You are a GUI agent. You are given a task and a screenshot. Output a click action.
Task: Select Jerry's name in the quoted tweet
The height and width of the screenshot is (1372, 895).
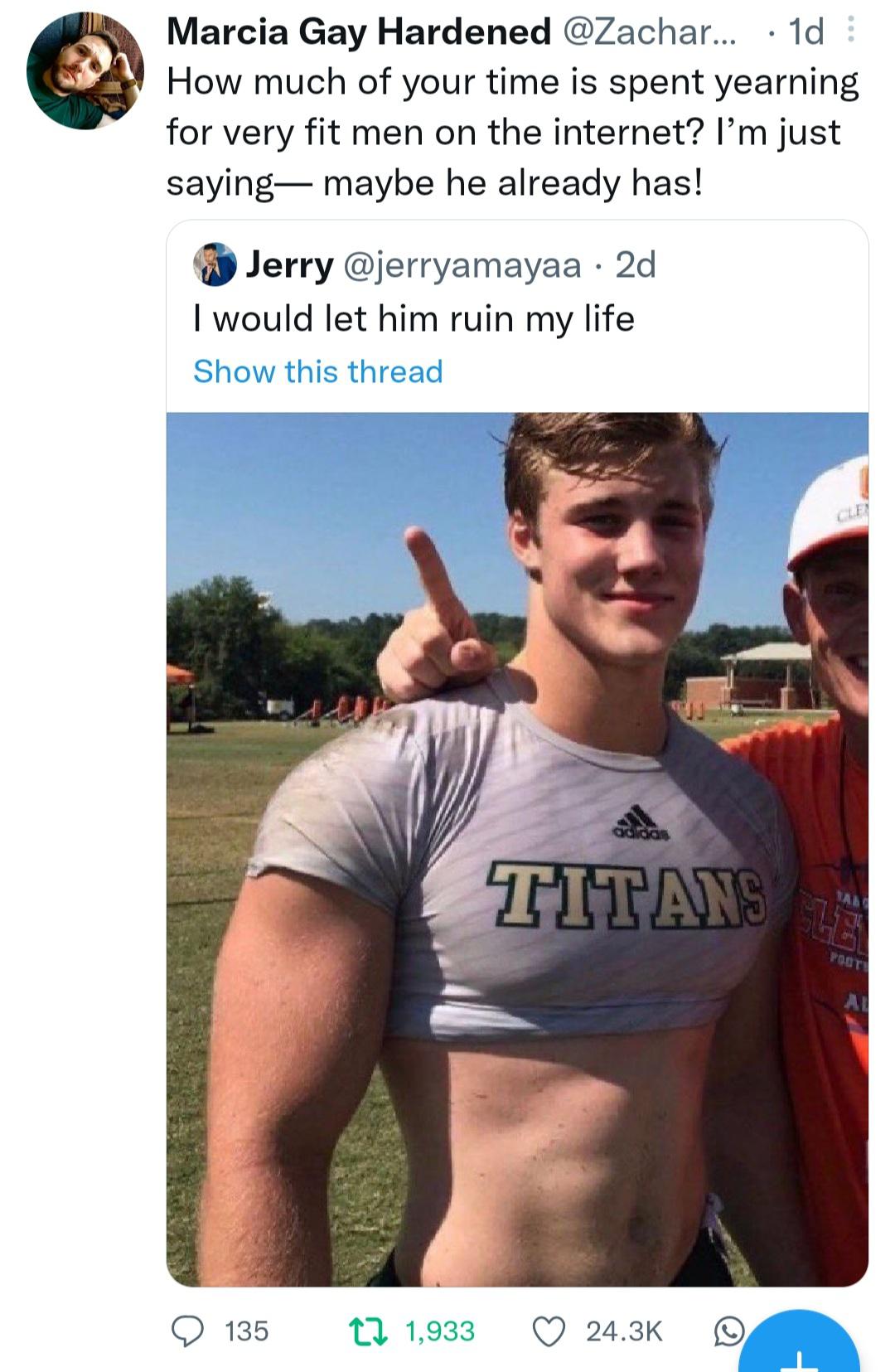point(290,265)
